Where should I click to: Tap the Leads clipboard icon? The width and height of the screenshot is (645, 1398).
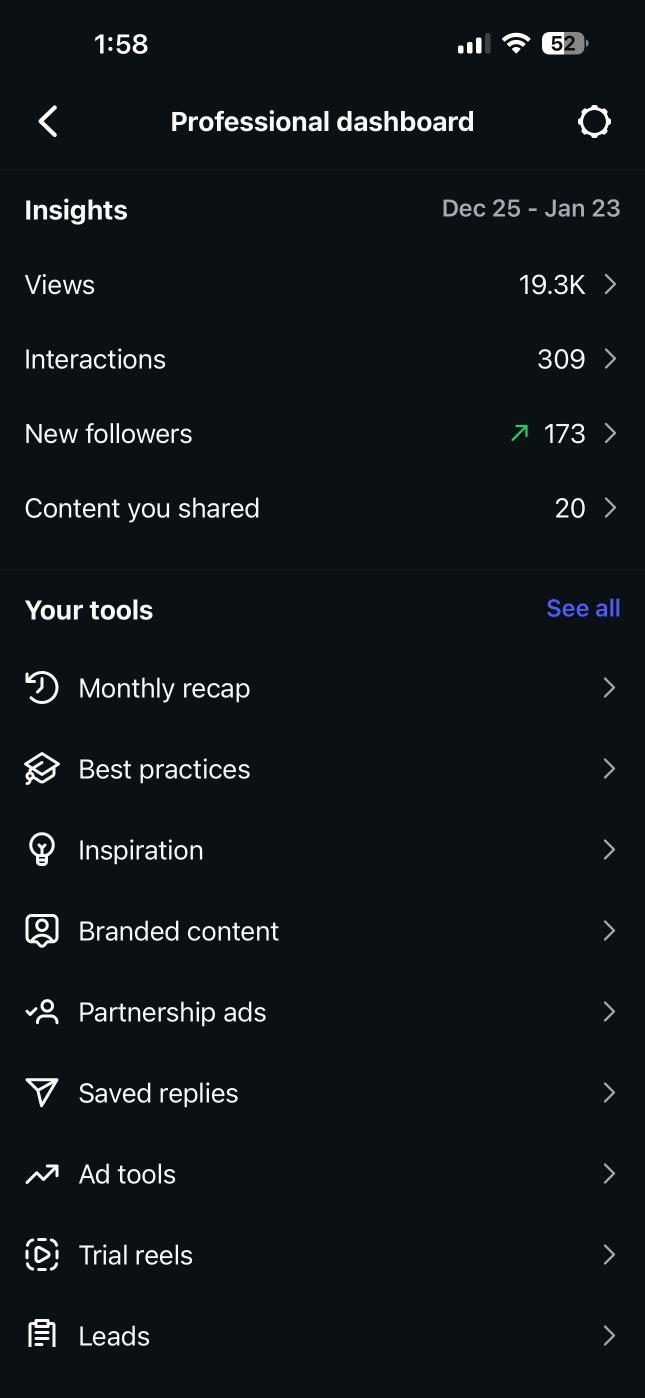(41, 1336)
